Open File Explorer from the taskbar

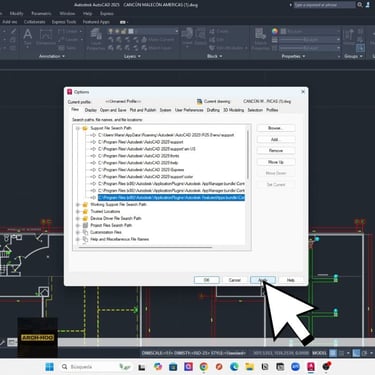[250, 367]
